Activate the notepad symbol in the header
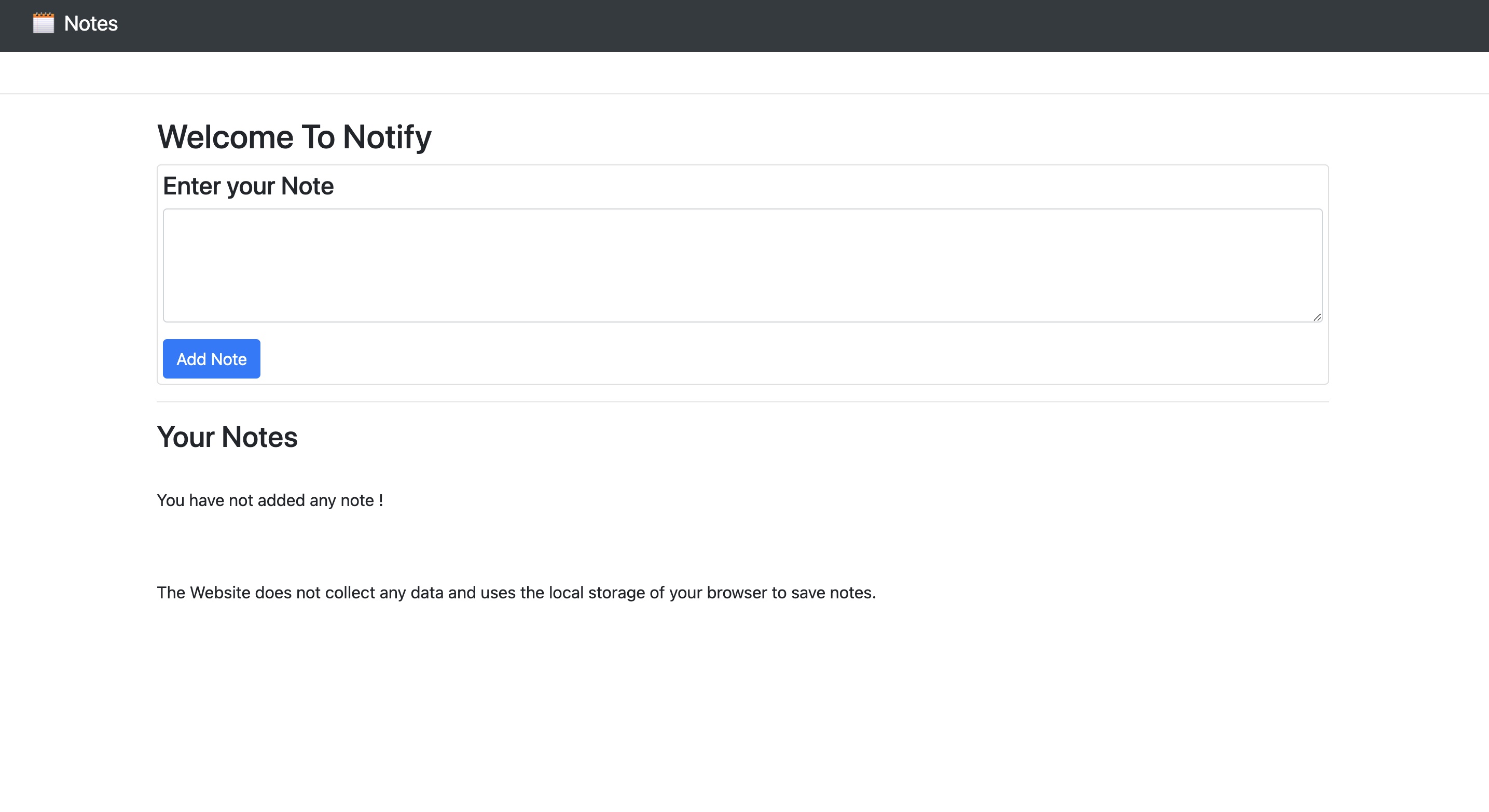This screenshot has width=1489, height=812. pos(44,24)
